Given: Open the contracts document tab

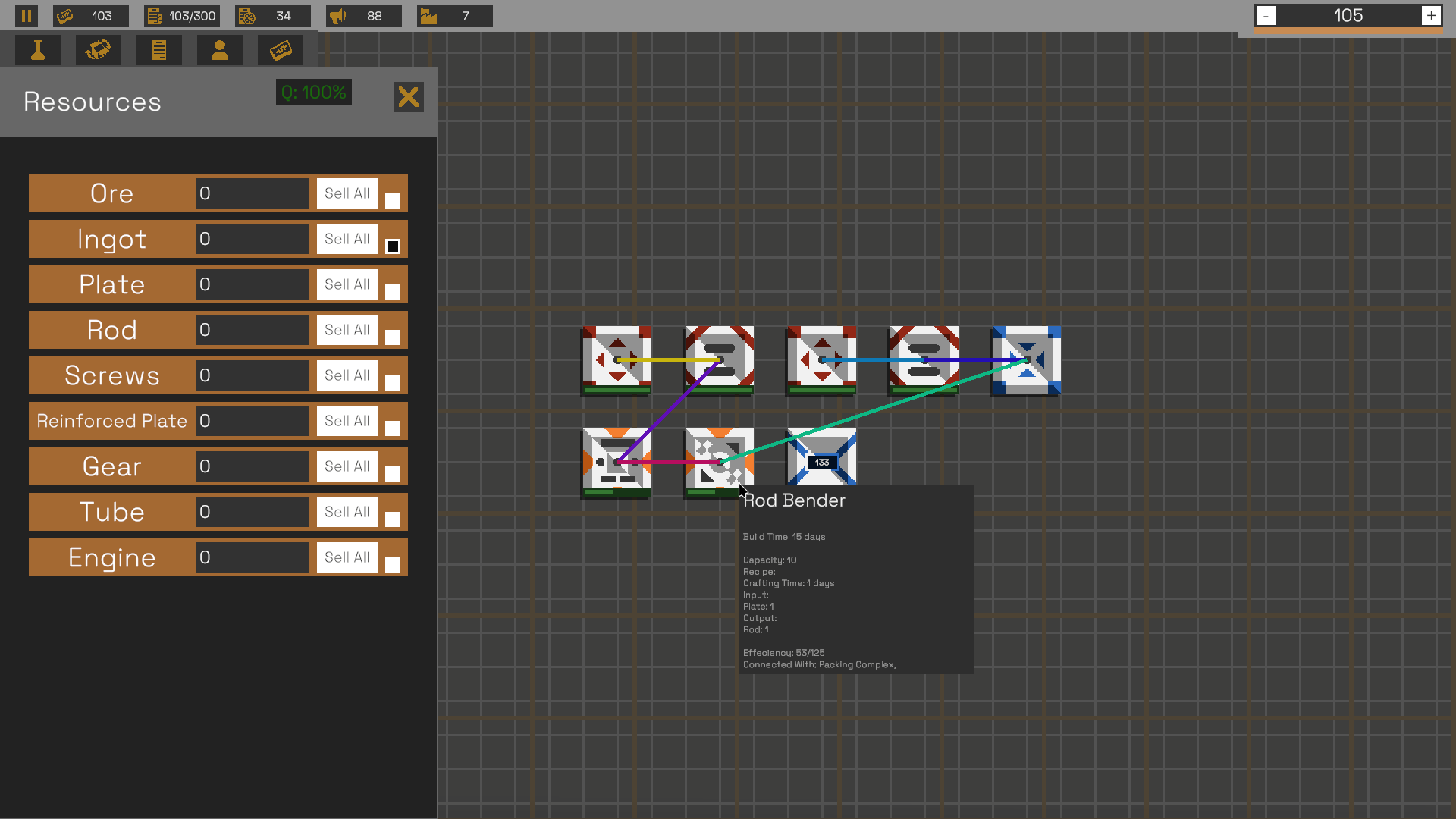Looking at the screenshot, I should (158, 50).
